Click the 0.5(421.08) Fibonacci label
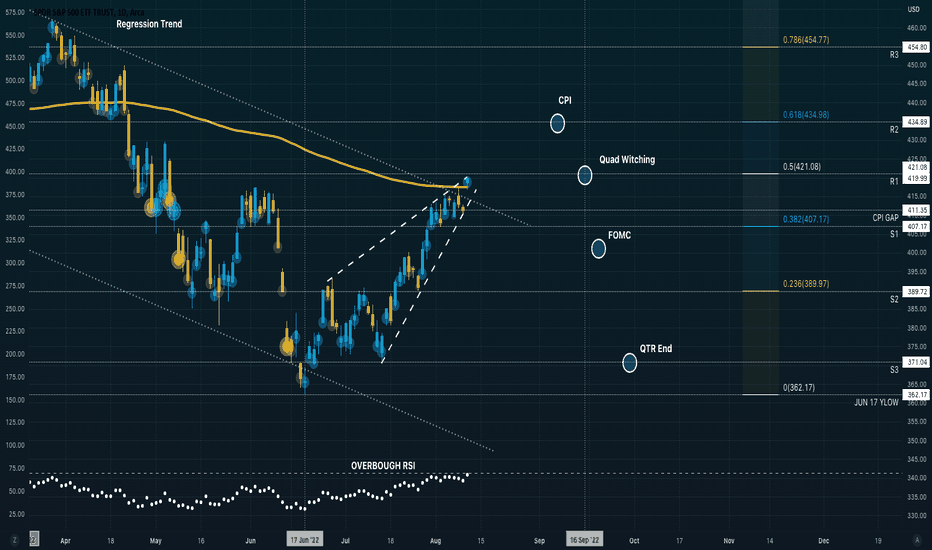Image resolution: width=932 pixels, height=550 pixels. [x=802, y=166]
